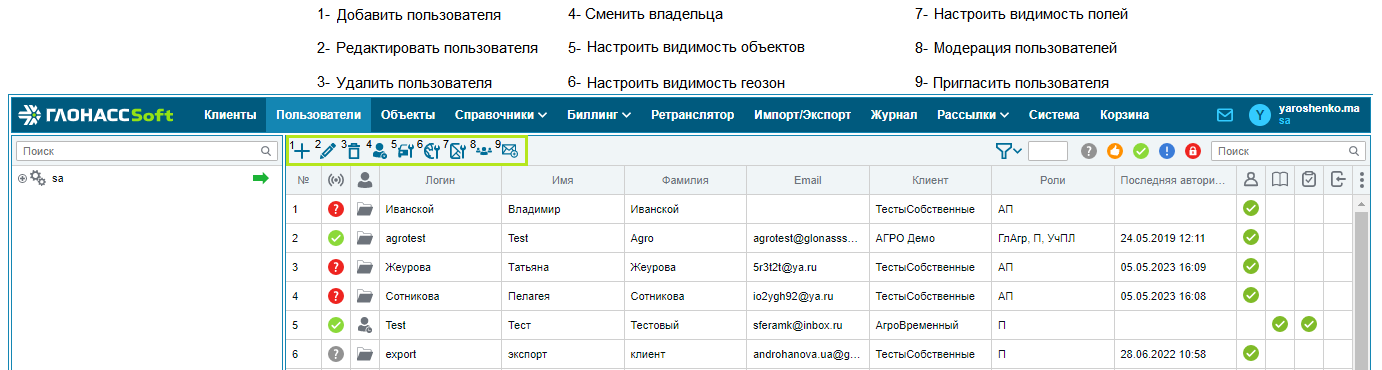
Task: Select the АгроВременный client cell
Action: point(930,325)
